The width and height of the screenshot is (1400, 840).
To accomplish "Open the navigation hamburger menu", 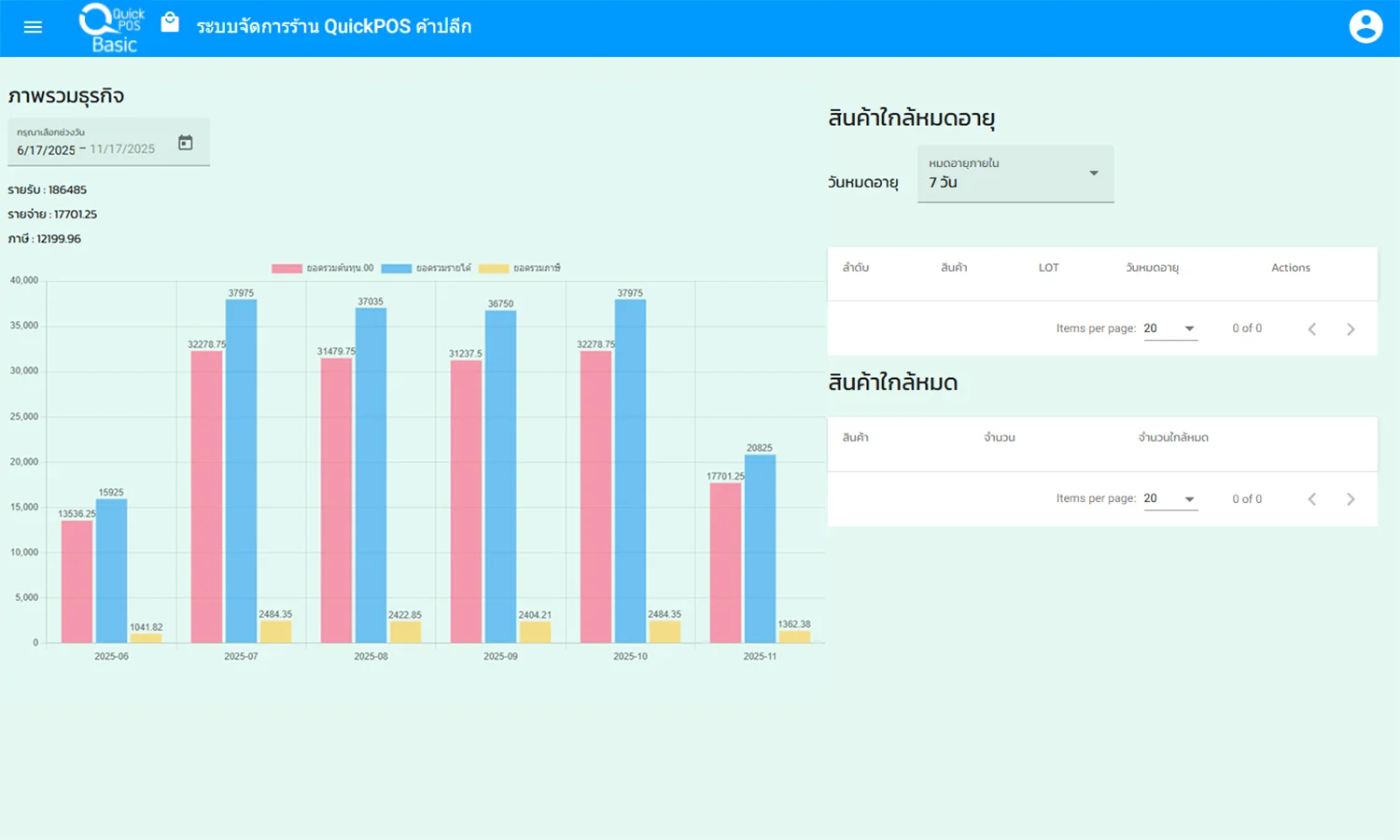I will (x=33, y=26).
